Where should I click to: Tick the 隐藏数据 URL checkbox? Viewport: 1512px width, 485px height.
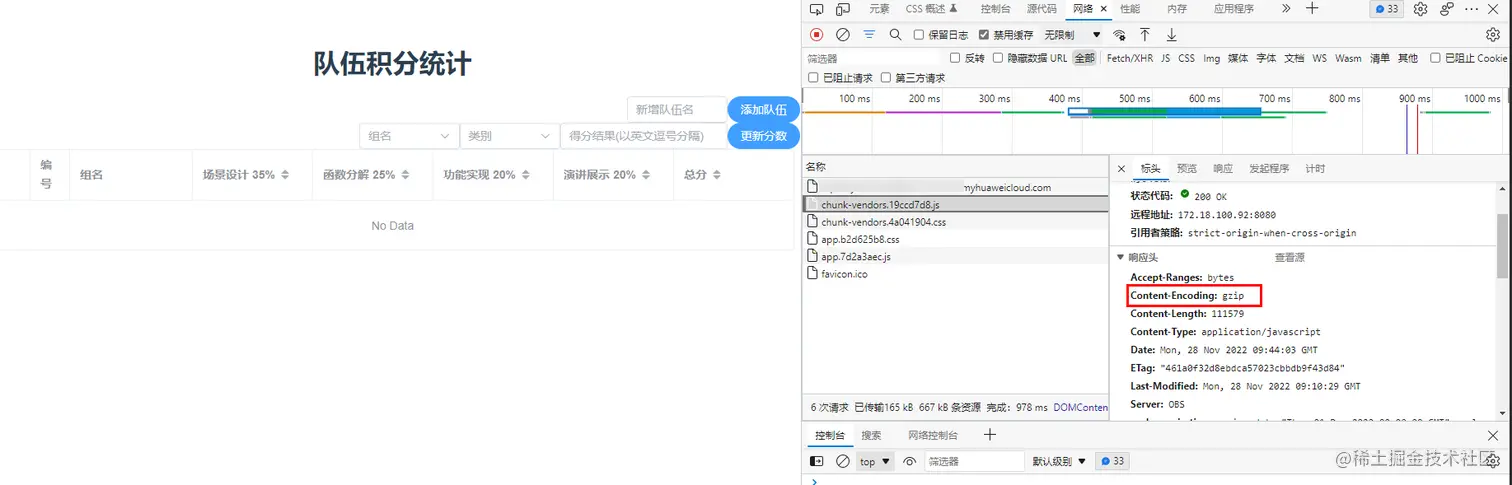[998, 58]
